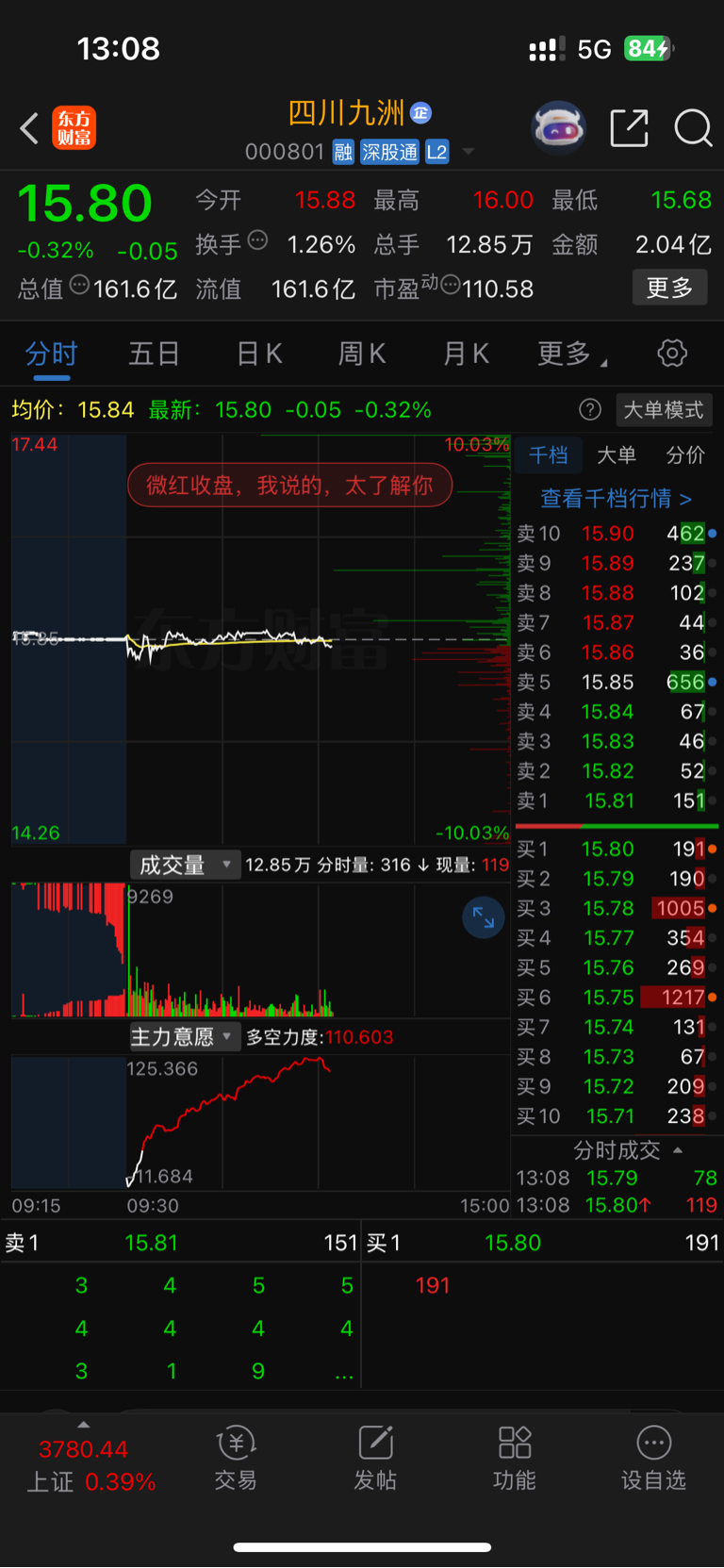
Task: Select the 分价 tab
Action: [x=685, y=455]
